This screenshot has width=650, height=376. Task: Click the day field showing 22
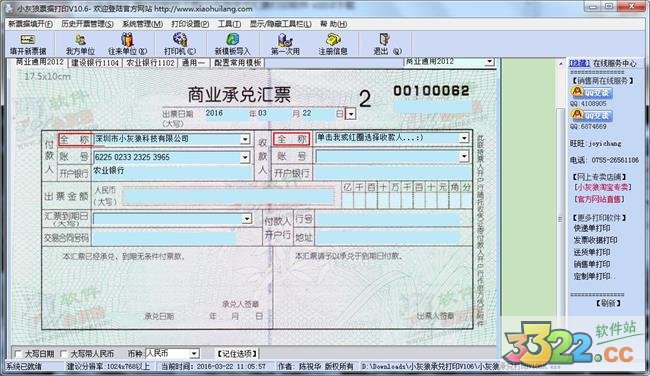(317, 113)
